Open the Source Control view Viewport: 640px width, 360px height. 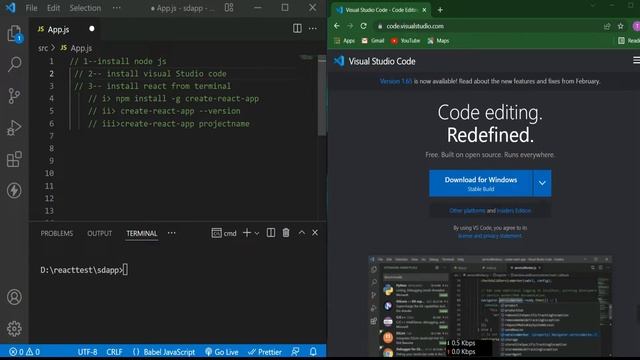[14, 96]
